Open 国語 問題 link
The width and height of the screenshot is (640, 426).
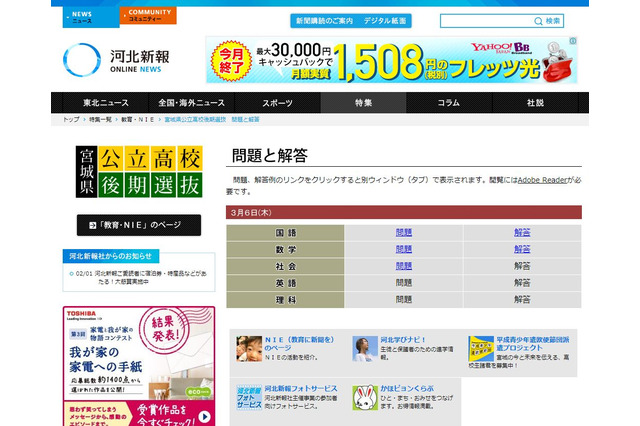click(x=404, y=233)
